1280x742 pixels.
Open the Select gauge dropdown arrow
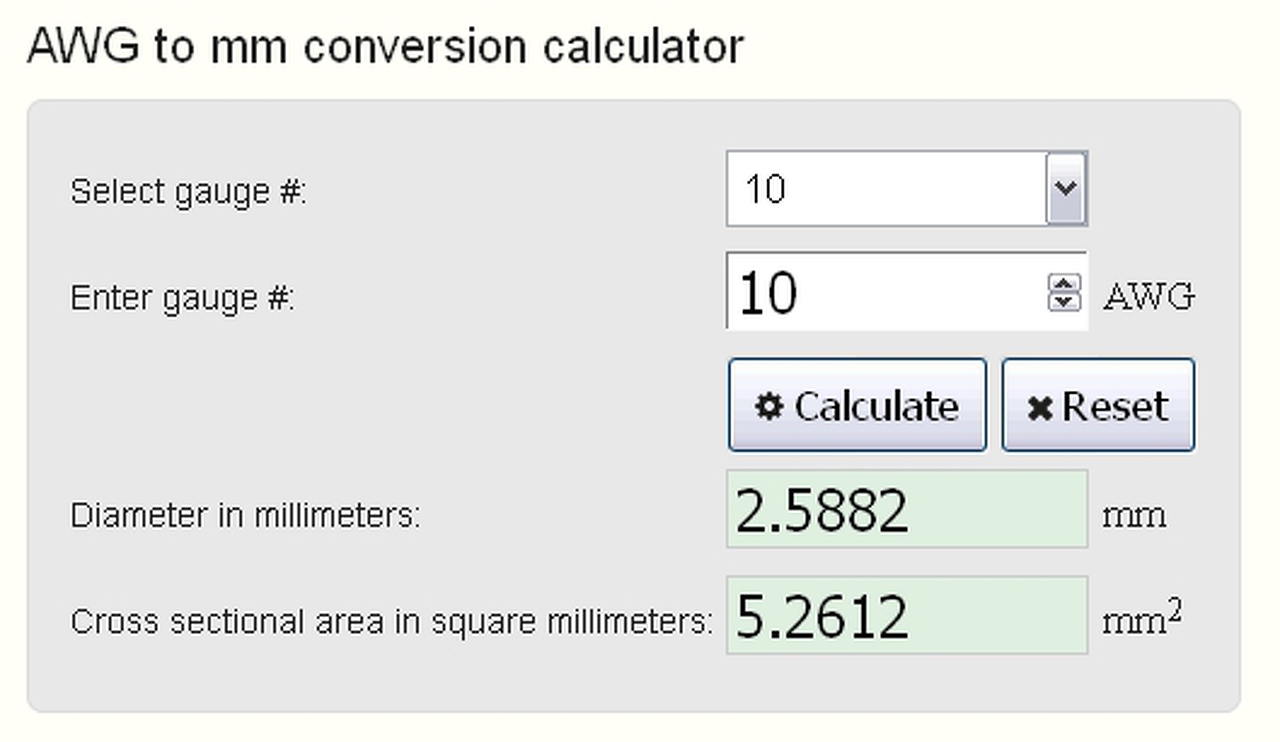point(1066,188)
